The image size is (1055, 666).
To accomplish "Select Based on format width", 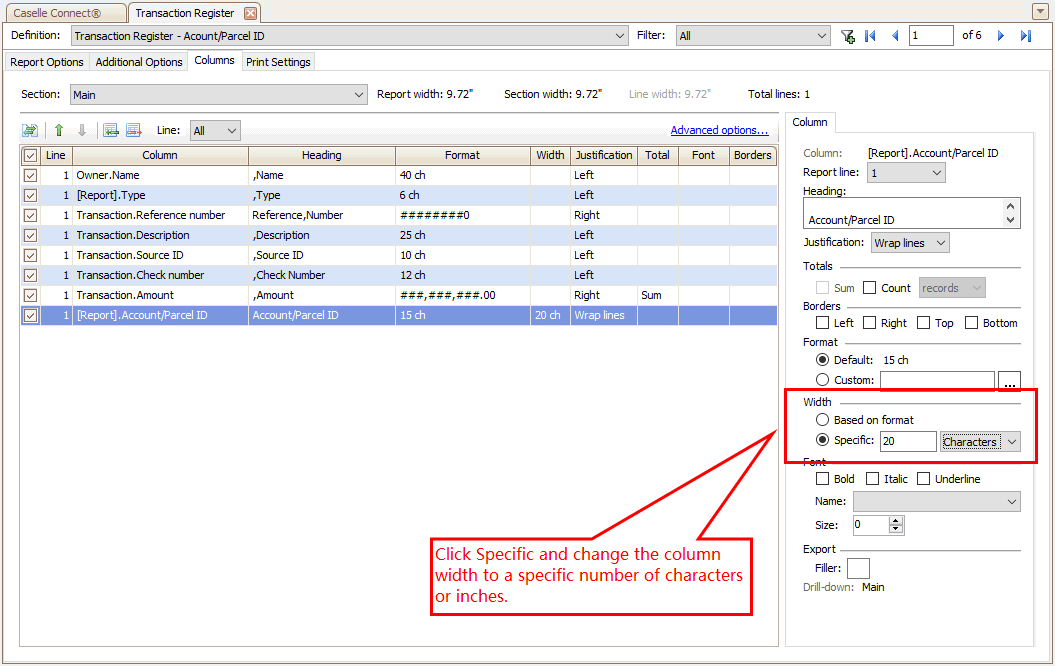I will tap(822, 419).
